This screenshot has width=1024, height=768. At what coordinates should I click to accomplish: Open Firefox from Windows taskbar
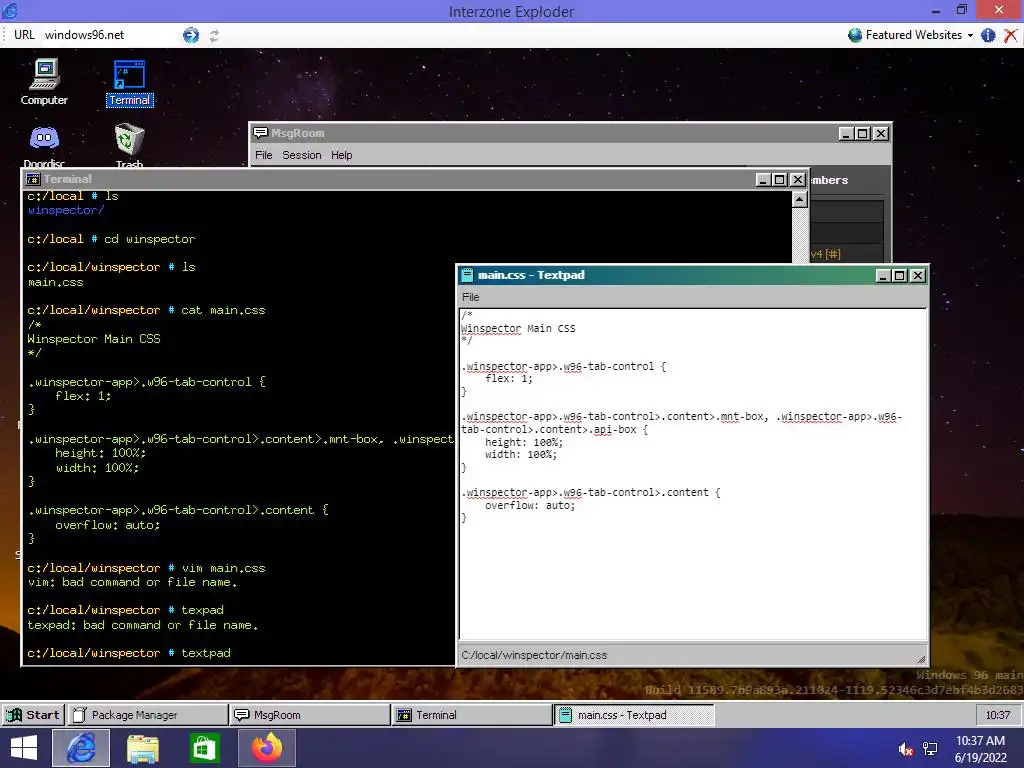pyautogui.click(x=266, y=748)
